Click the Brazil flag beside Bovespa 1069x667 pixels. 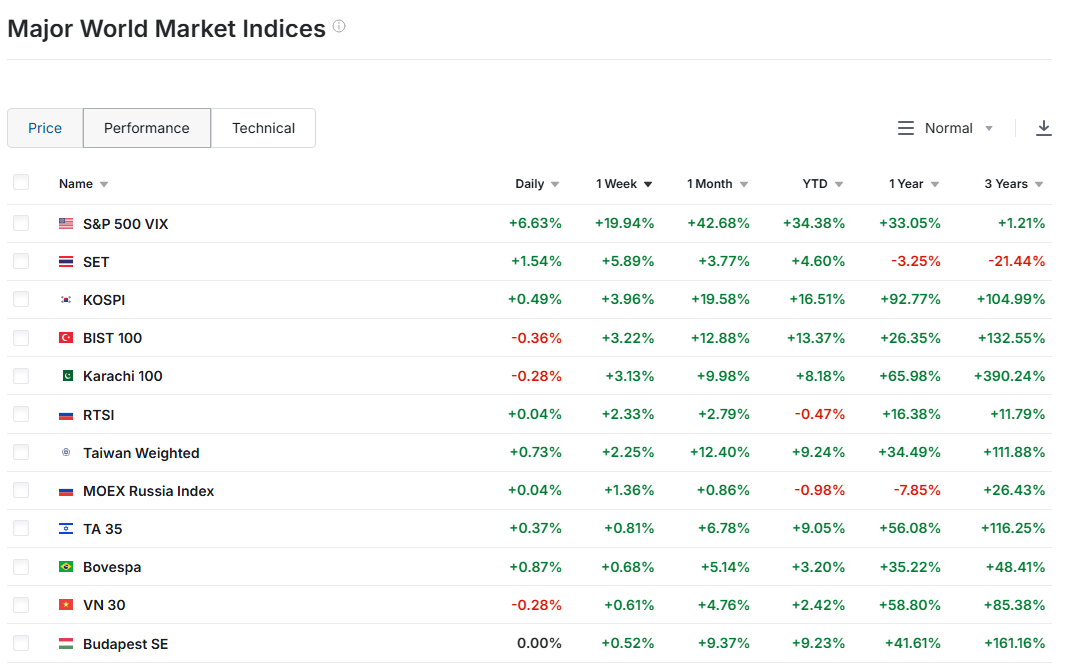point(66,567)
